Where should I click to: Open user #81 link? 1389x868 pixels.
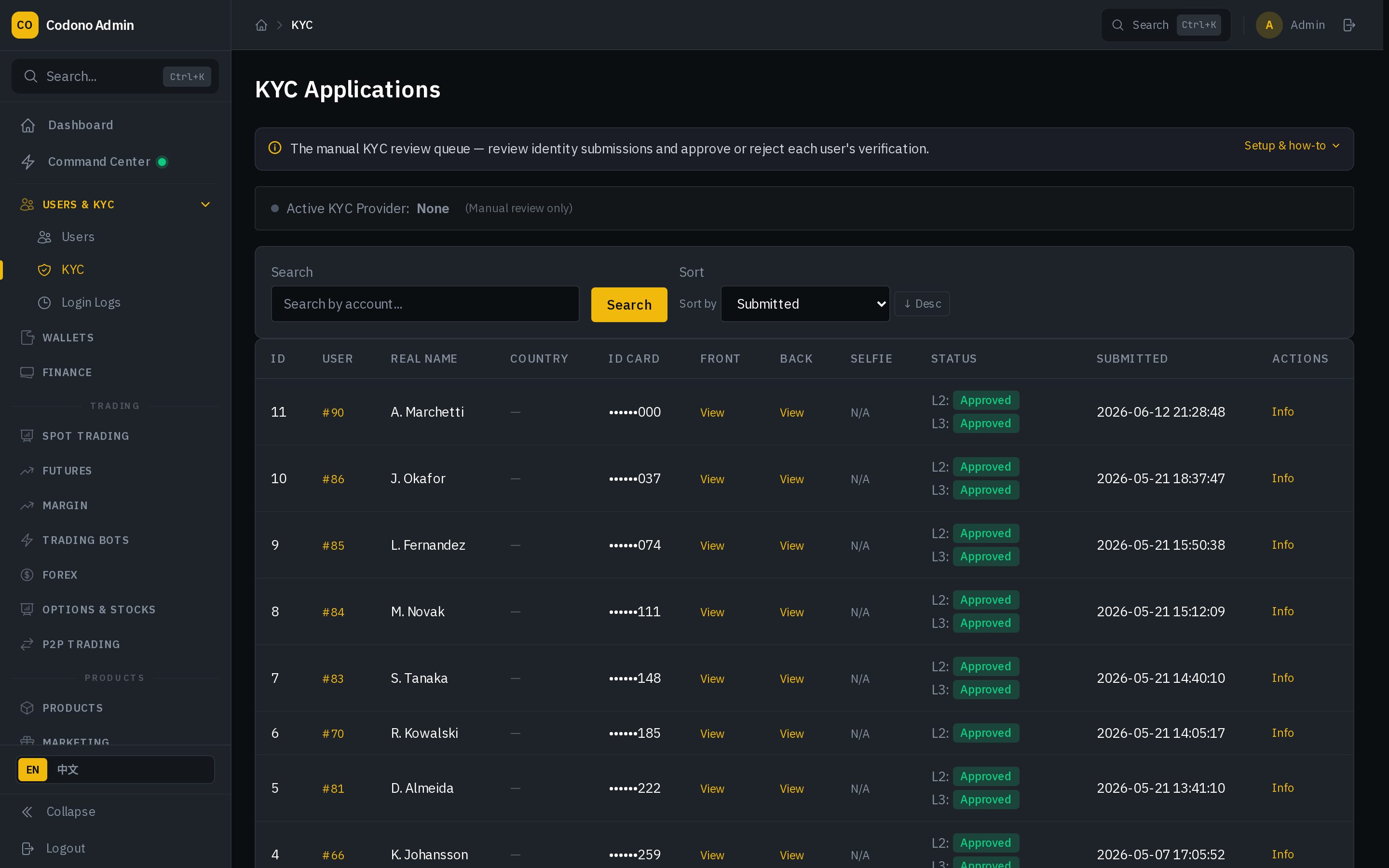(x=333, y=789)
